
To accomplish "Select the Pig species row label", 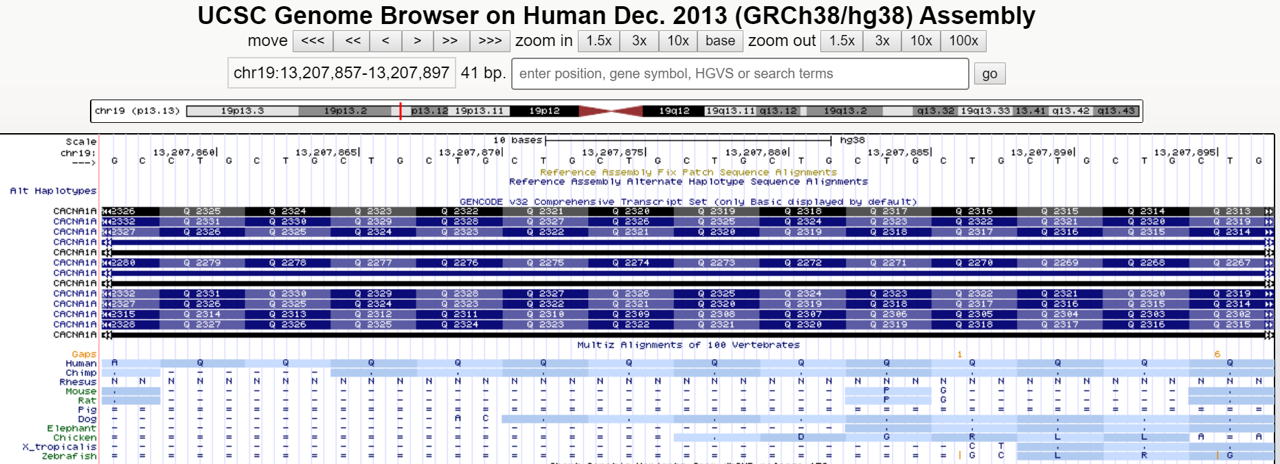I will (88, 409).
